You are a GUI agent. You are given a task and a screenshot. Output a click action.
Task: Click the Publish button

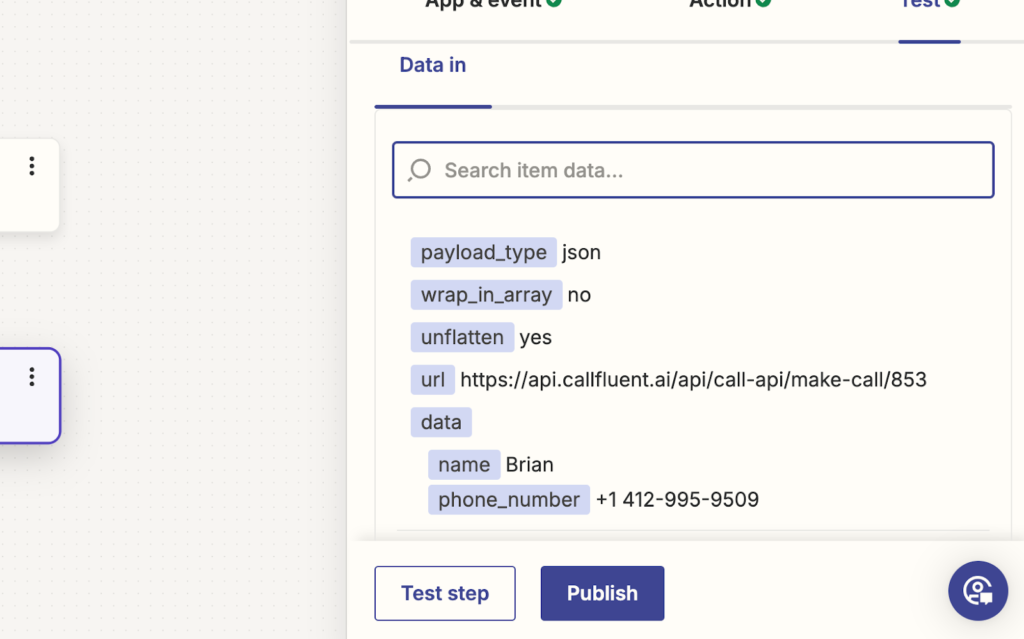602,593
